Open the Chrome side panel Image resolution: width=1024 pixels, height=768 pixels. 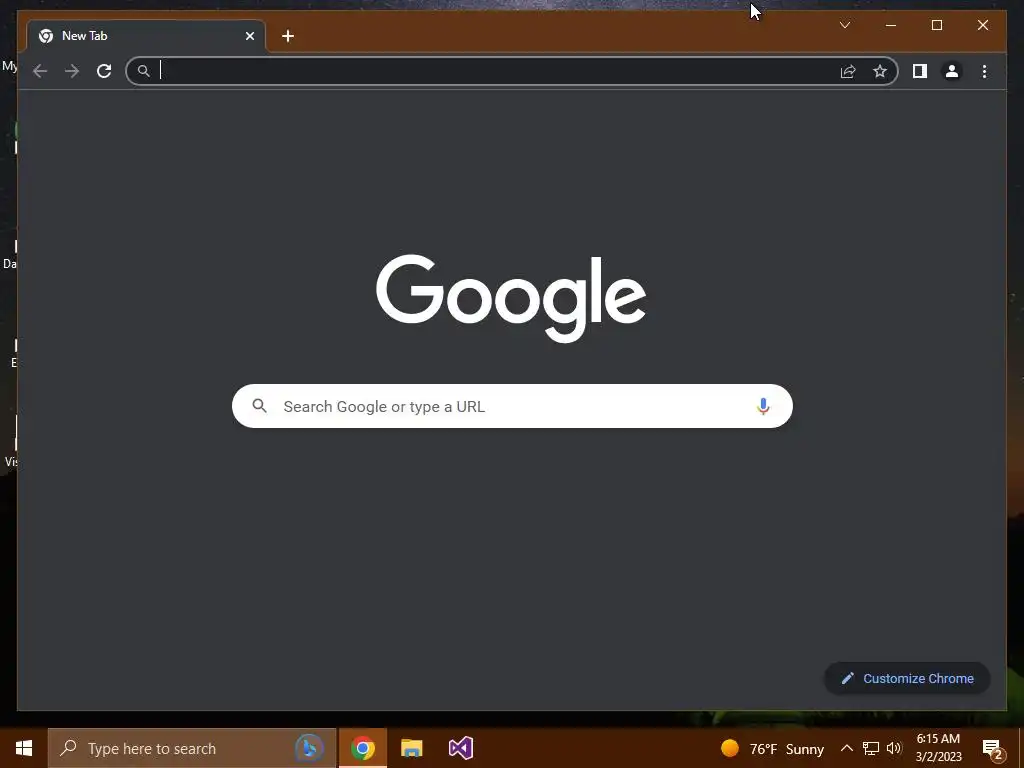click(x=920, y=71)
